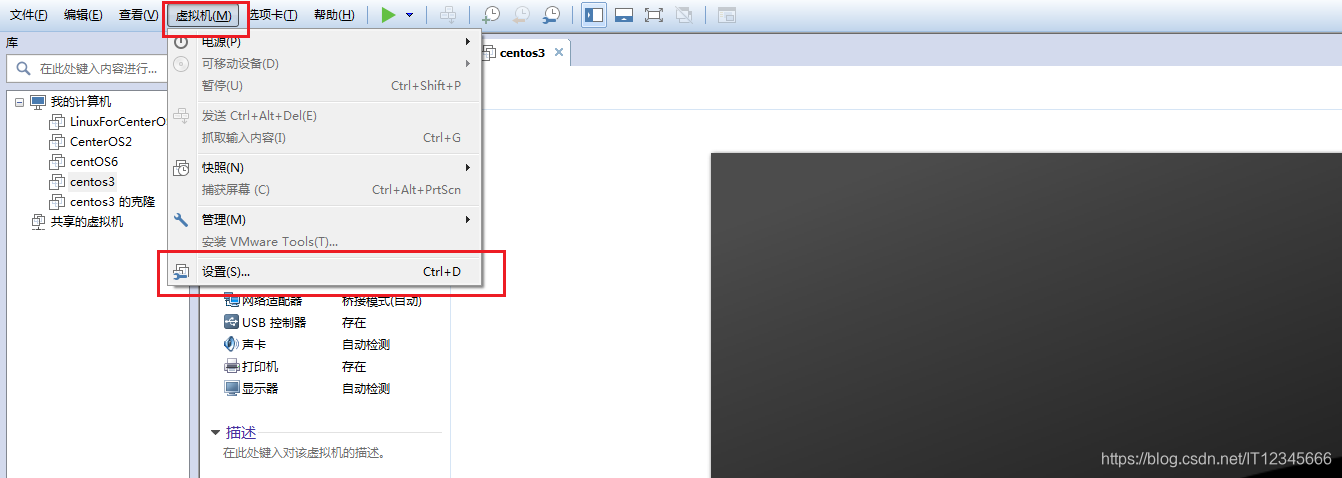Image resolution: width=1342 pixels, height=478 pixels.
Task: Click the 虚拟机(M) menu
Action: pos(203,15)
